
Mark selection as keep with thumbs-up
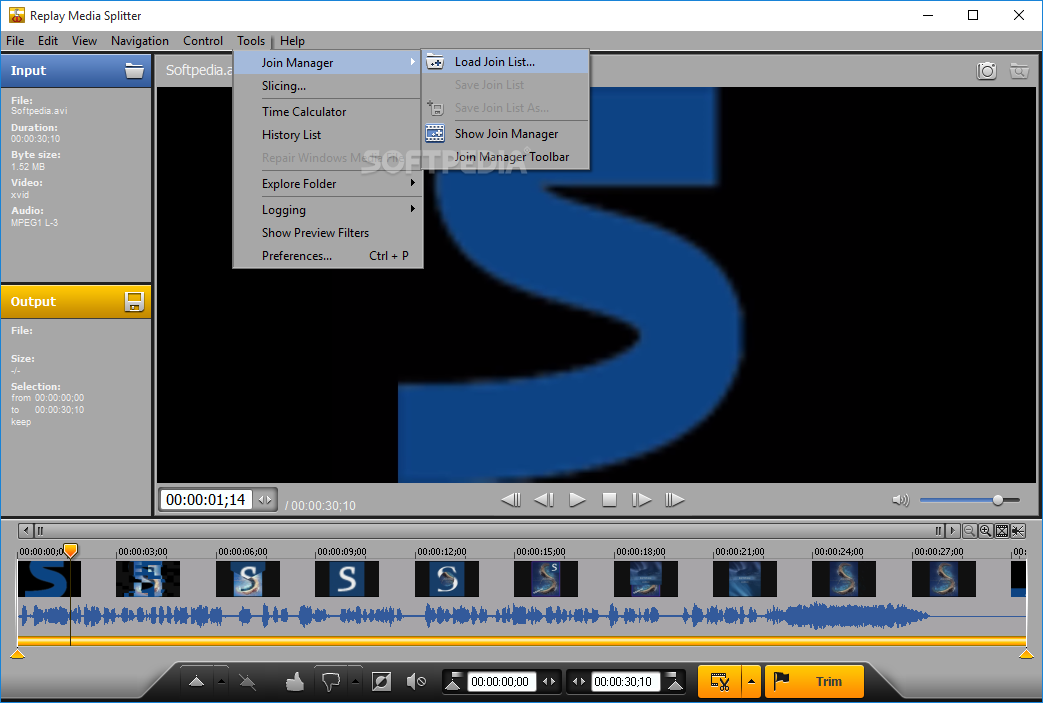(295, 681)
